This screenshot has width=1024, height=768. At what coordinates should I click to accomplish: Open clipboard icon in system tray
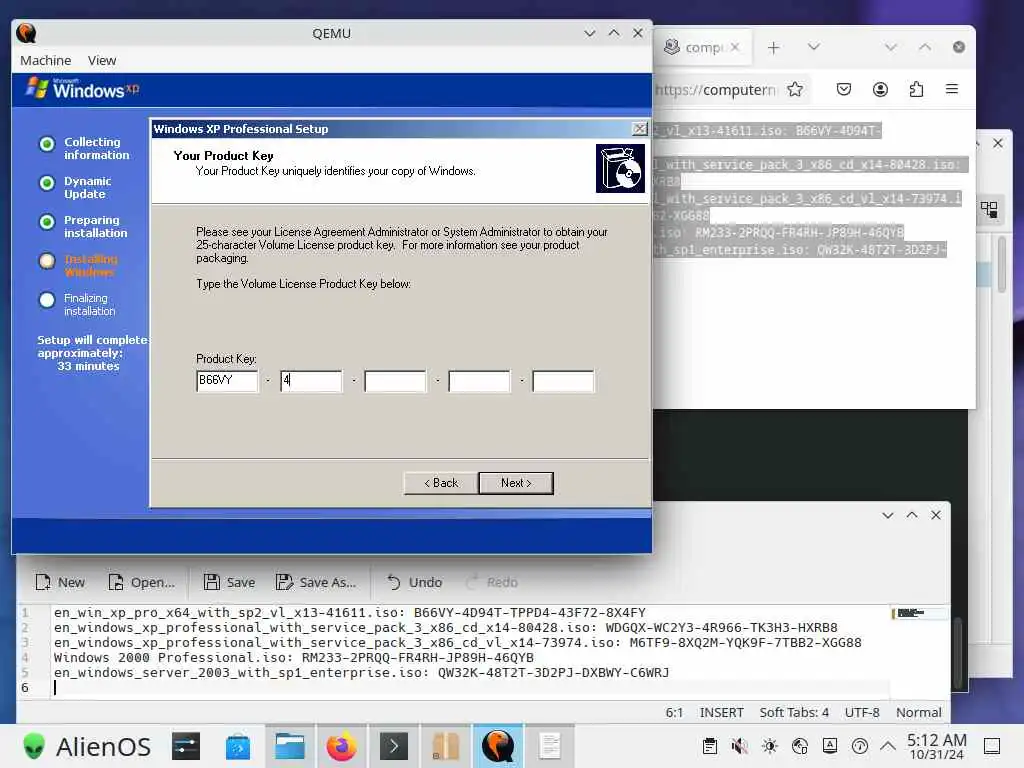point(710,746)
